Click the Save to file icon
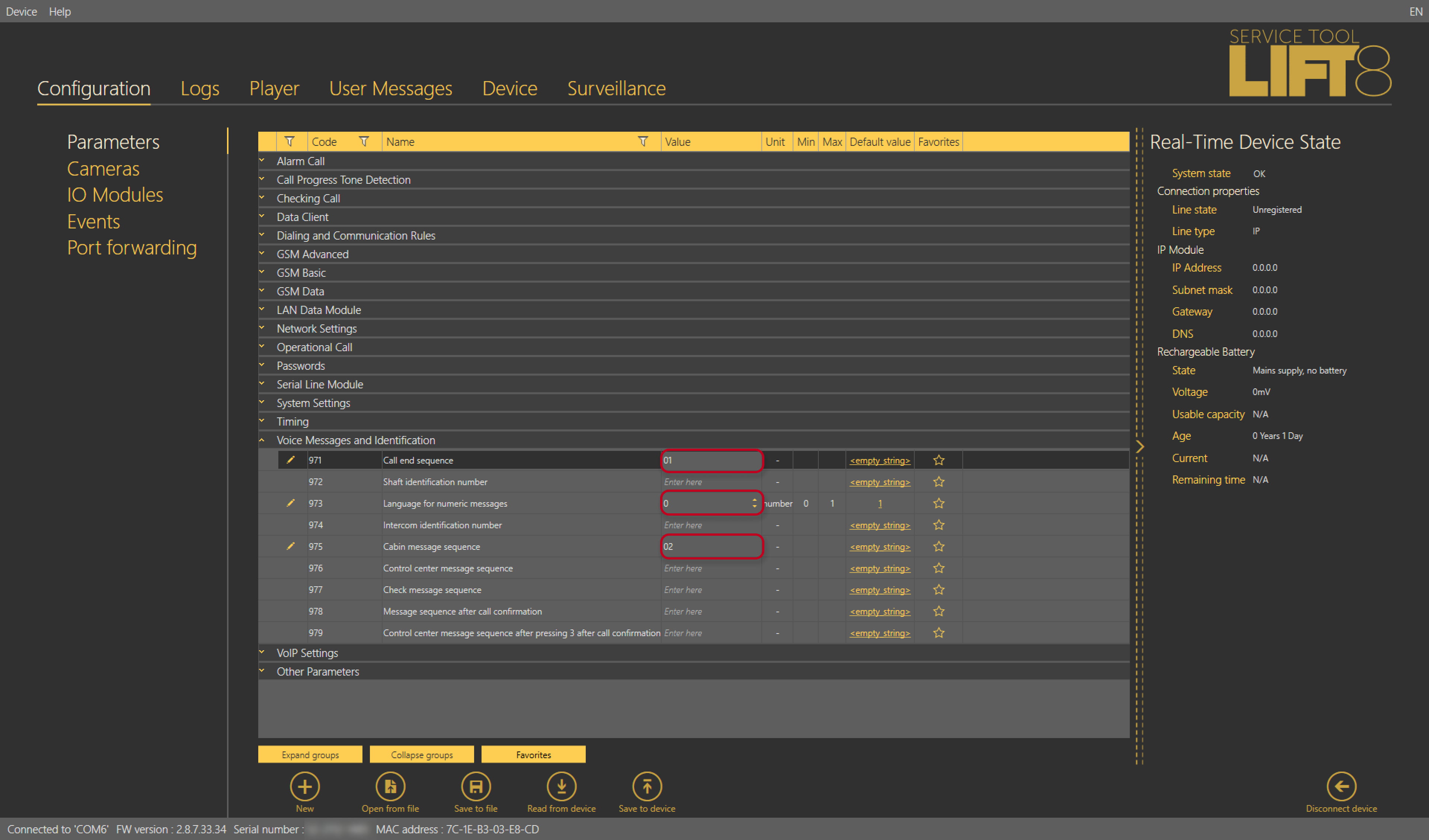 tap(476, 787)
